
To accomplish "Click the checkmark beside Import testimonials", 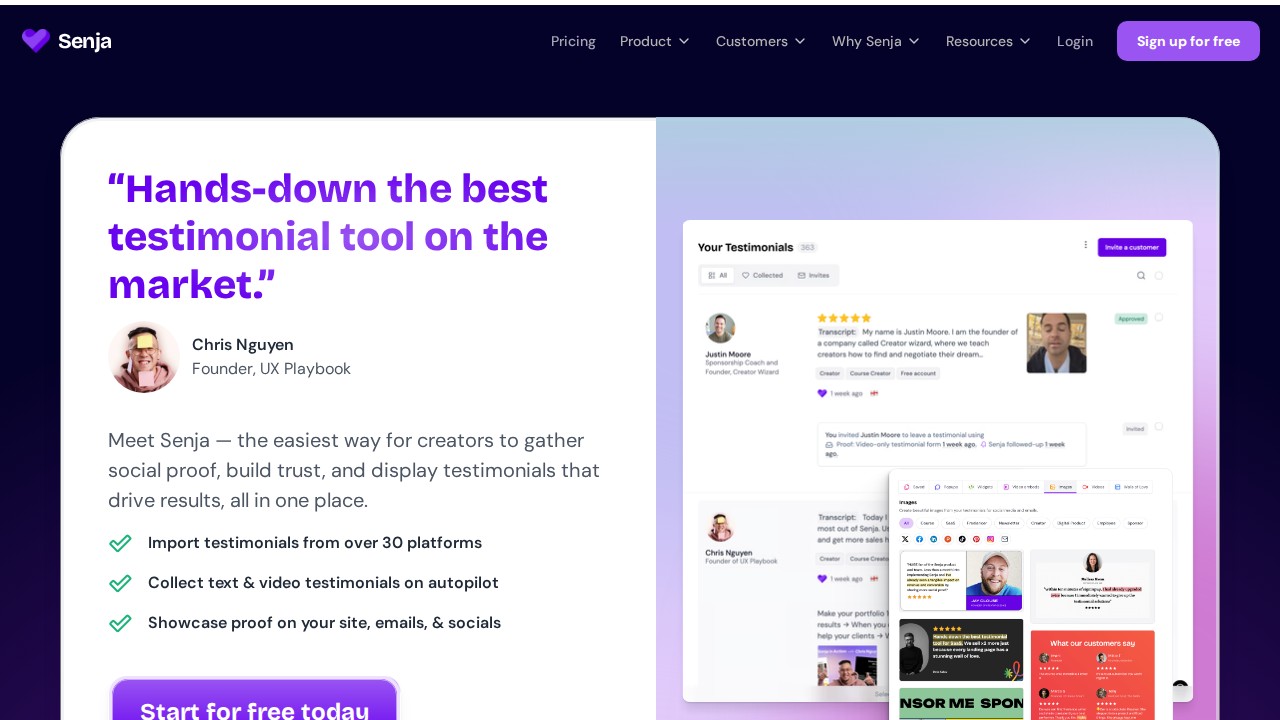I will [x=120, y=543].
